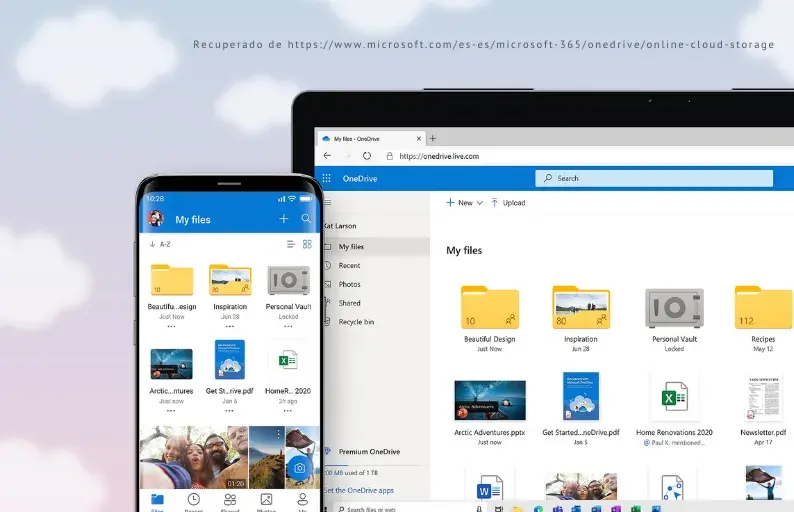The image size is (794, 512).
Task: Switch to the Photos tab on phone
Action: (x=266, y=502)
